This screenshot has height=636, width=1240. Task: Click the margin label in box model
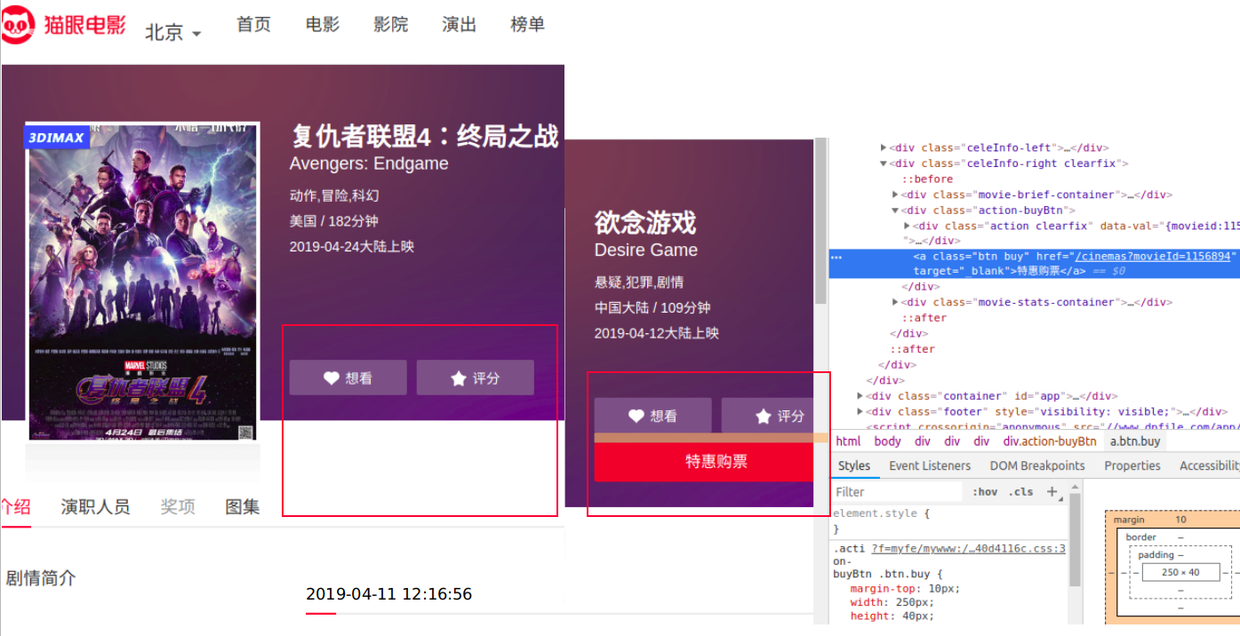tap(1129, 520)
